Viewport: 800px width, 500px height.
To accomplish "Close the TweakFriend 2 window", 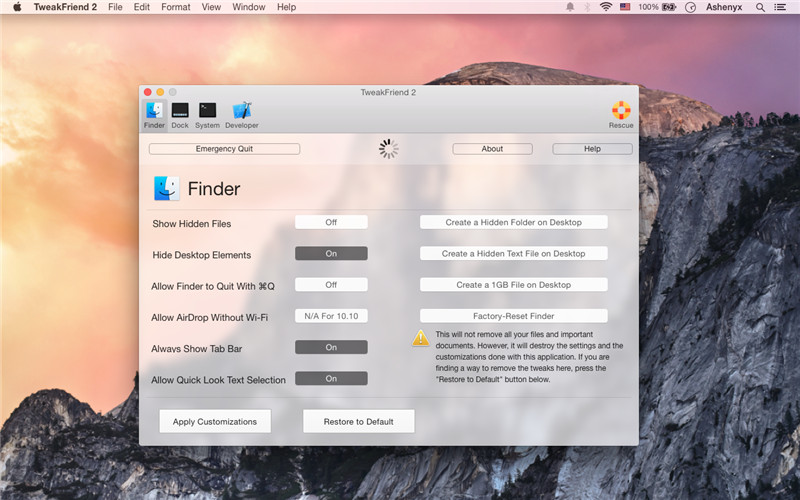I will [x=147, y=92].
